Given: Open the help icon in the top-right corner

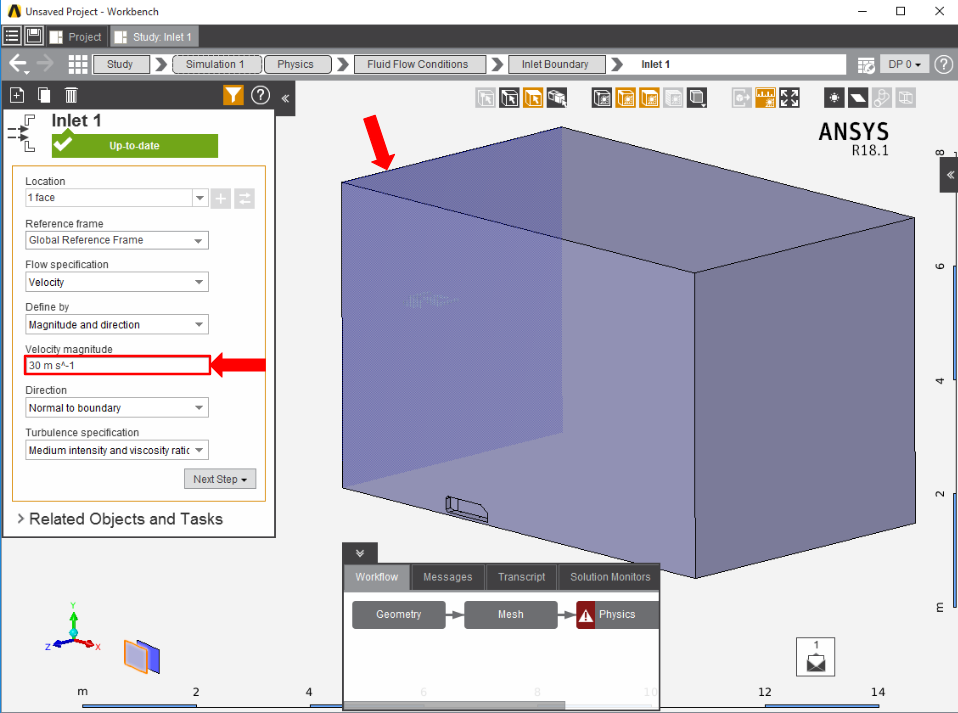Looking at the screenshot, I should click(x=944, y=64).
